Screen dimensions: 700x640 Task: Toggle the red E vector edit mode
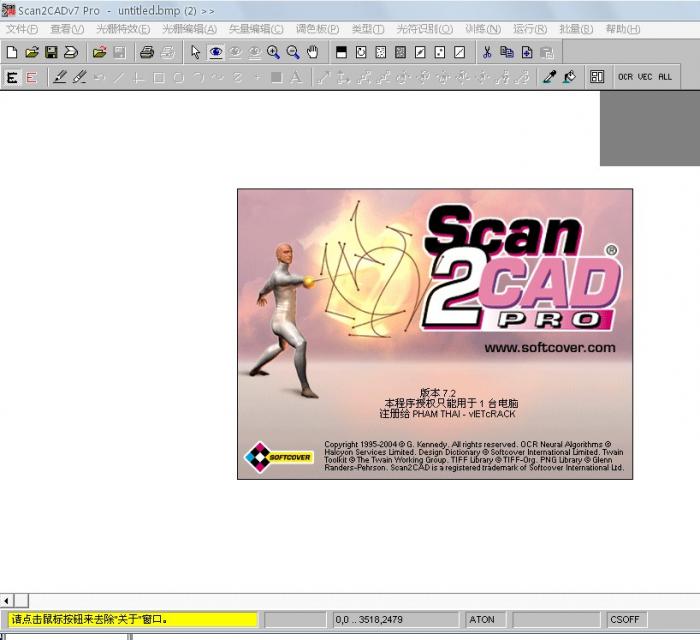[x=32, y=77]
